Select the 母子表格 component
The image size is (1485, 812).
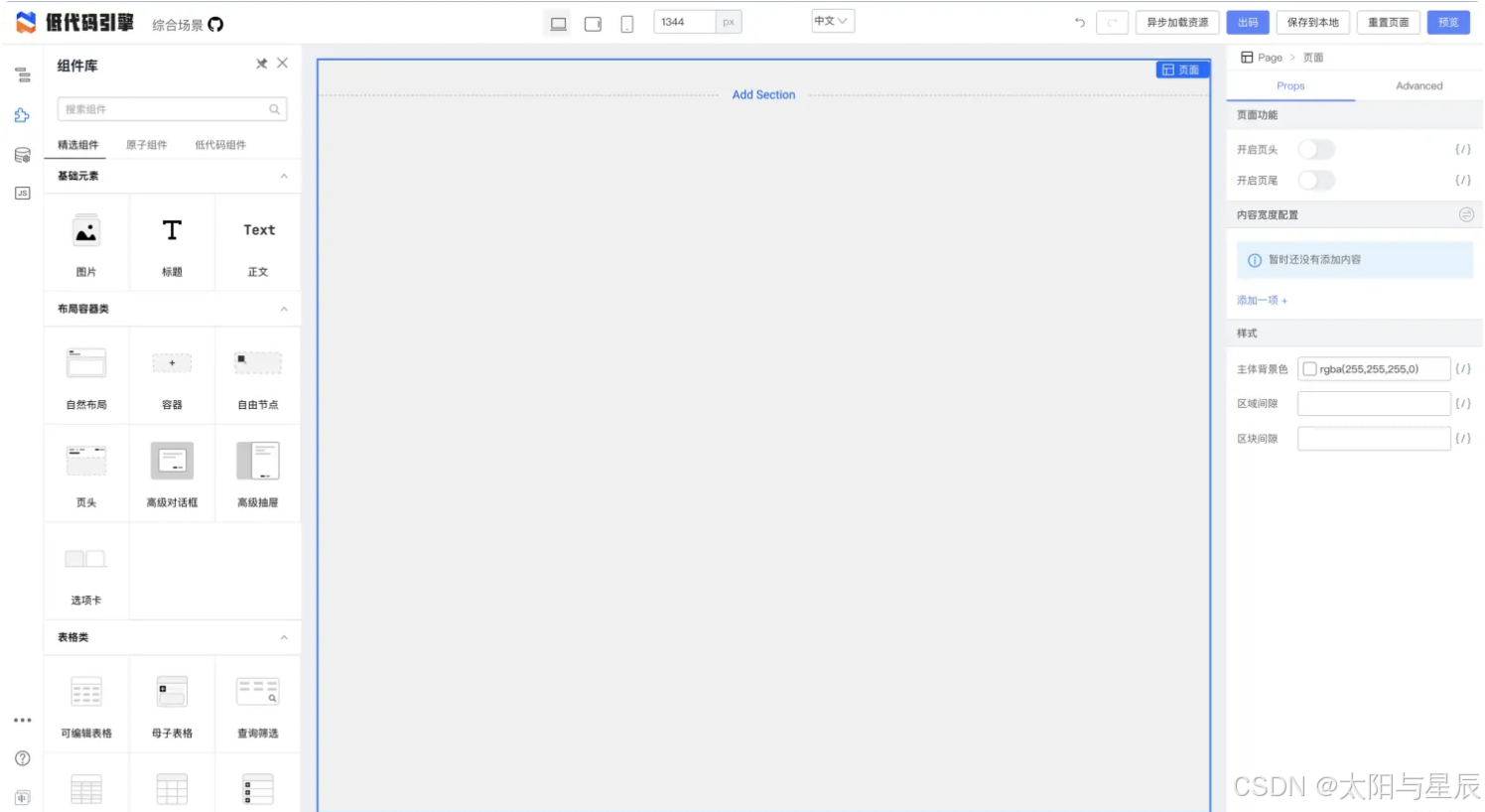coord(172,705)
